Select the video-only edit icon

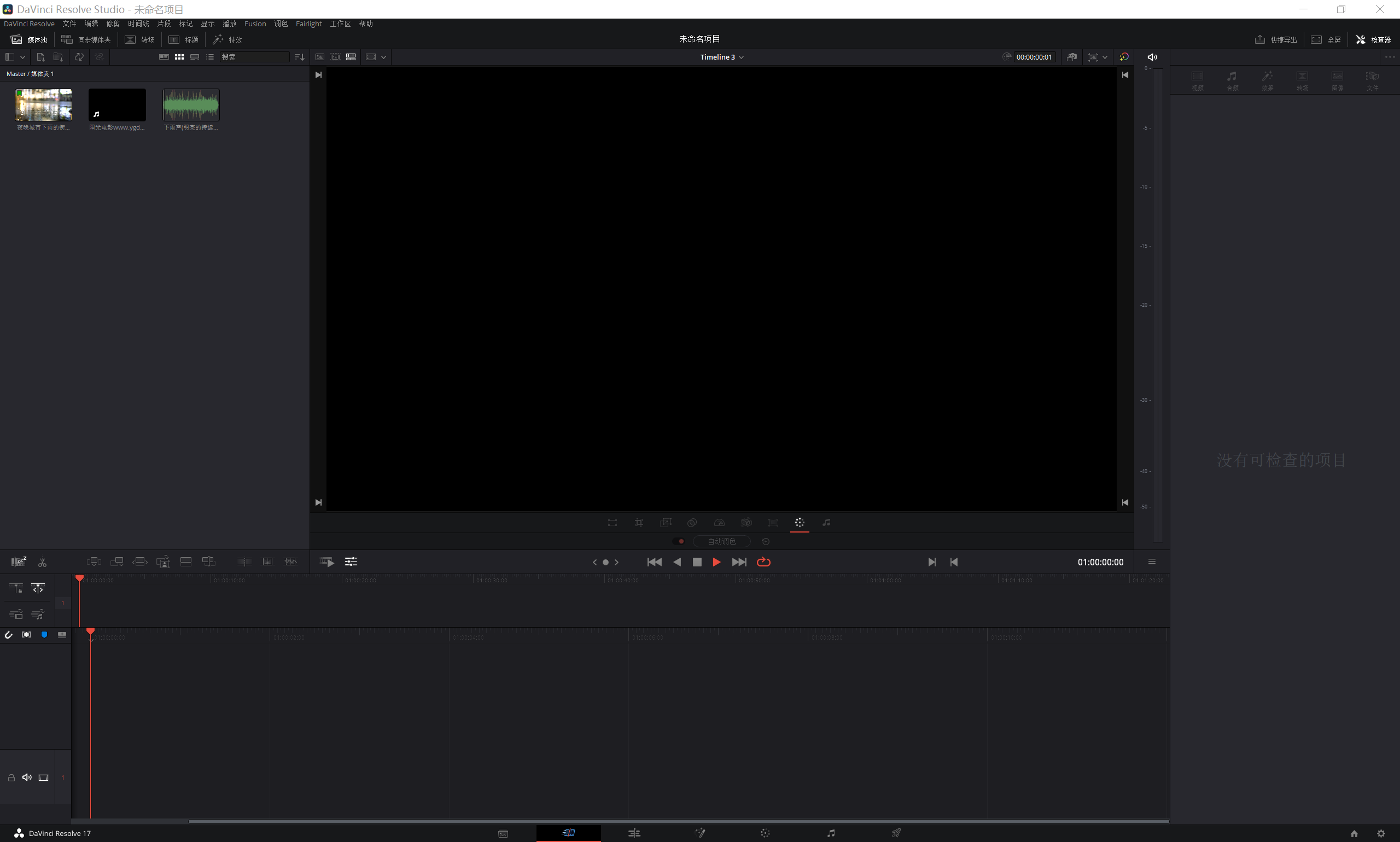(16, 614)
